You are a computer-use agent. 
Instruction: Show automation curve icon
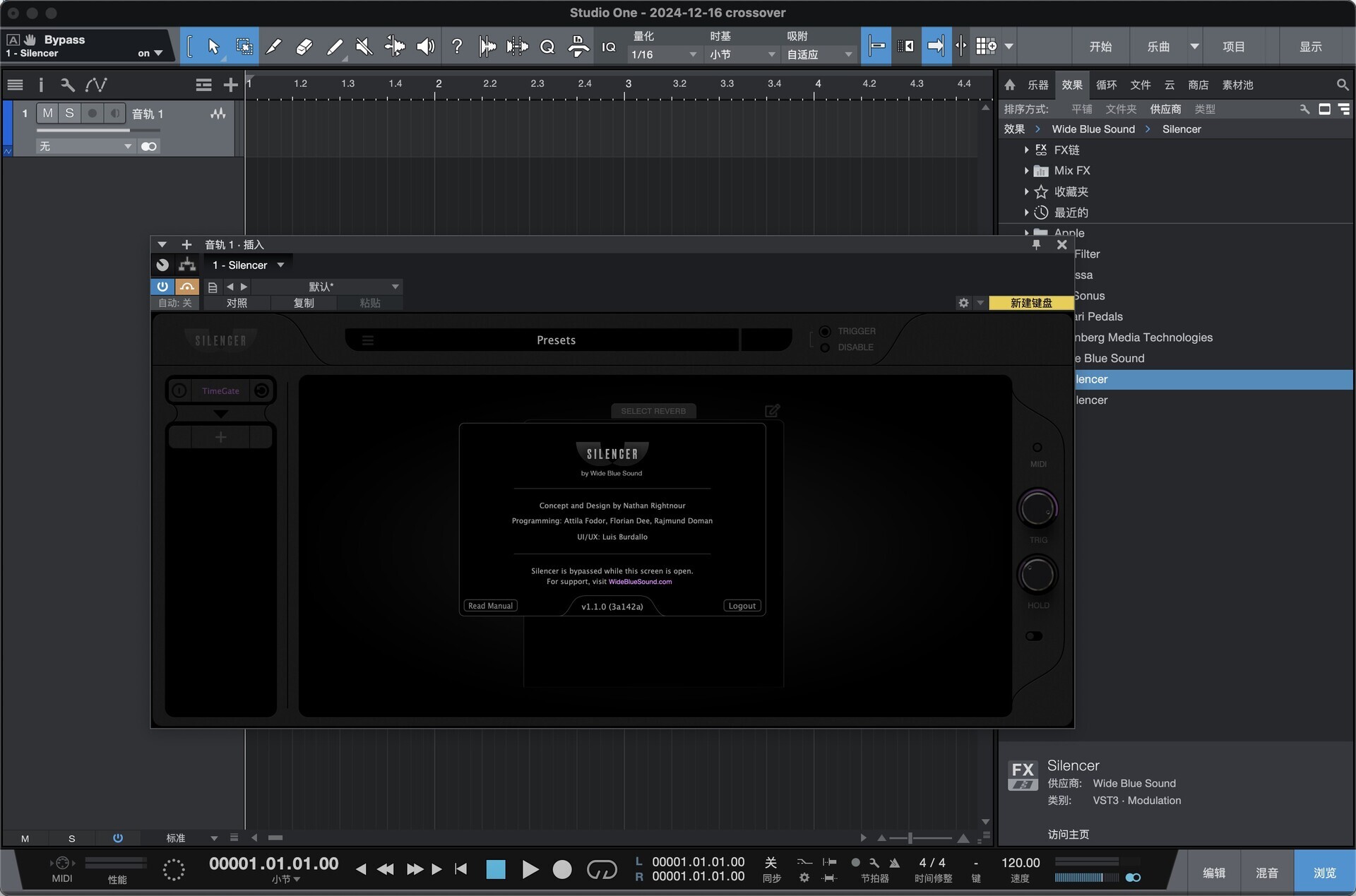pos(96,85)
